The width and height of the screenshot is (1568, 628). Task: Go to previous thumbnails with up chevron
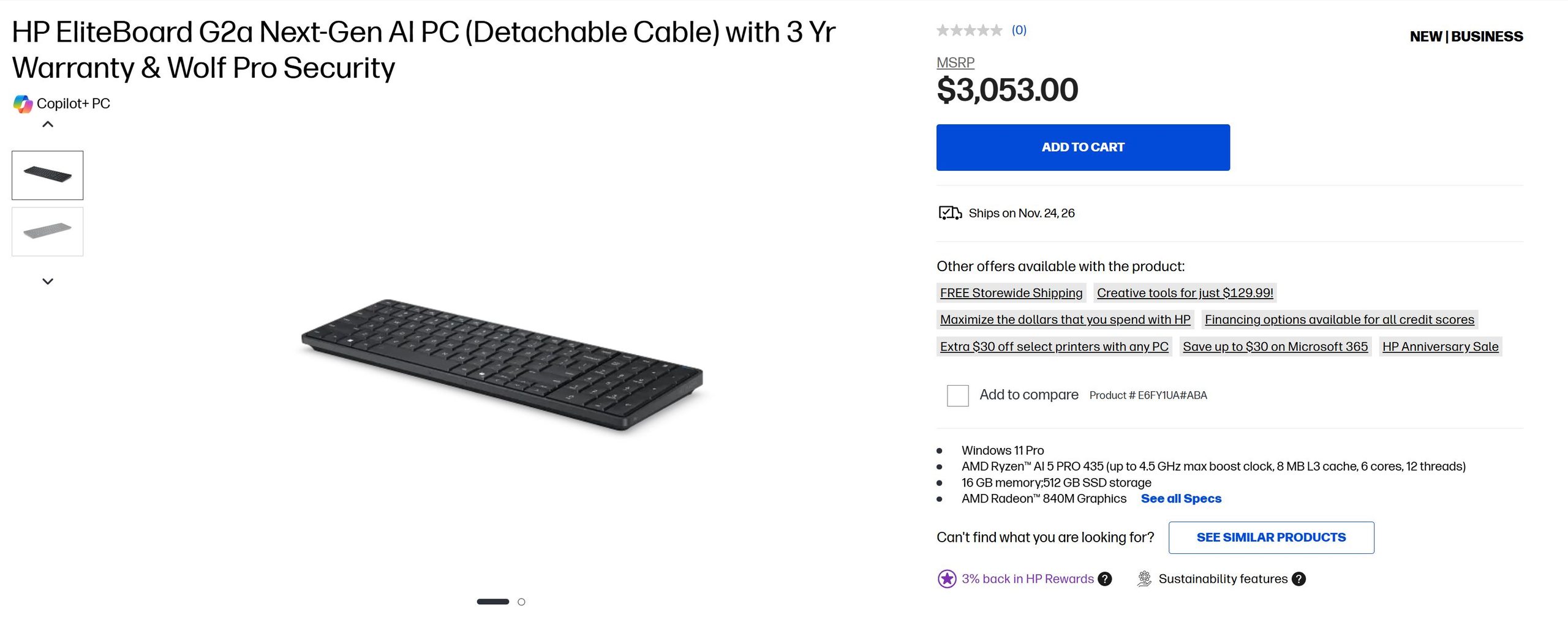(x=48, y=124)
